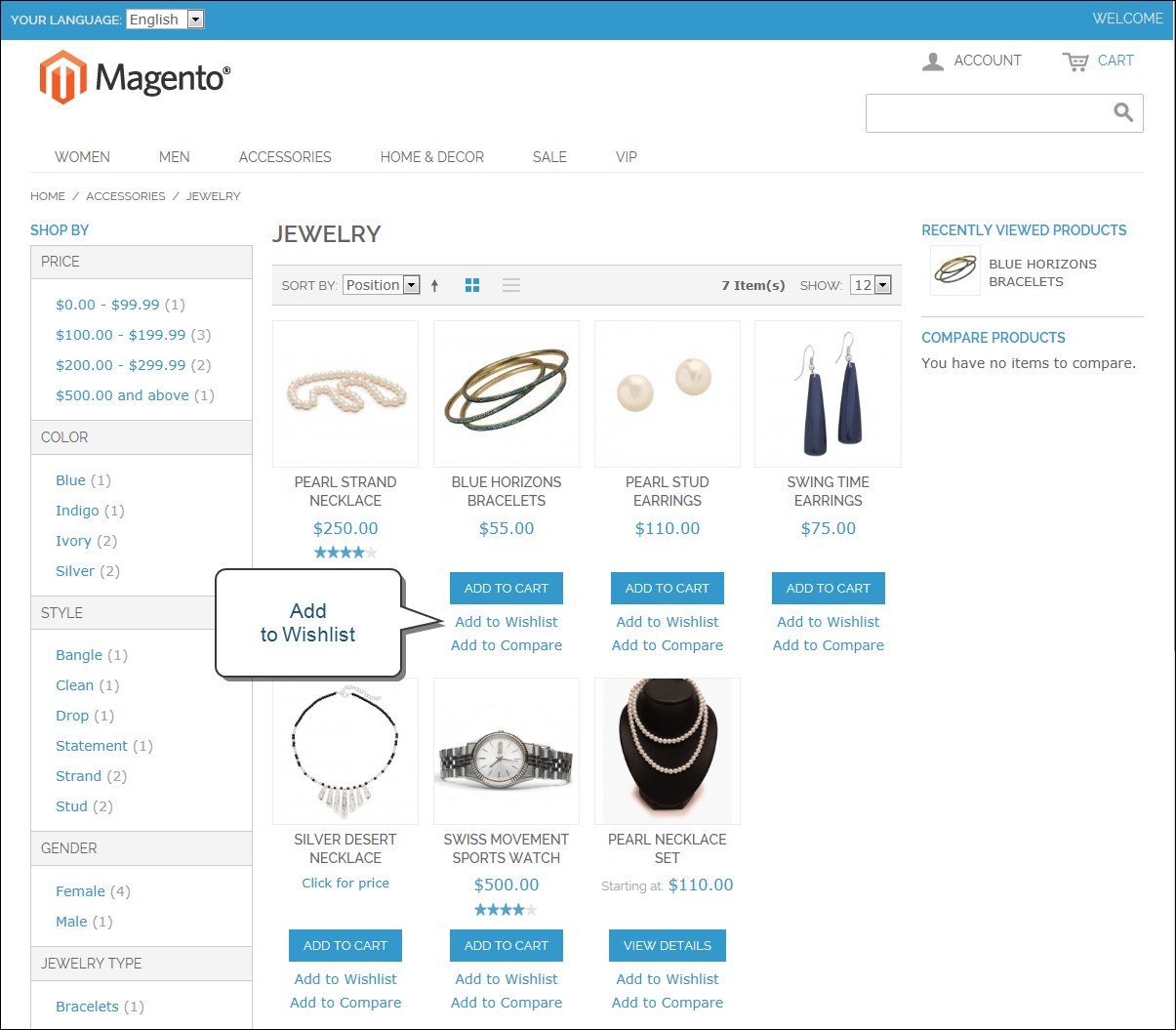Open the shopping Cart icon

(1075, 62)
